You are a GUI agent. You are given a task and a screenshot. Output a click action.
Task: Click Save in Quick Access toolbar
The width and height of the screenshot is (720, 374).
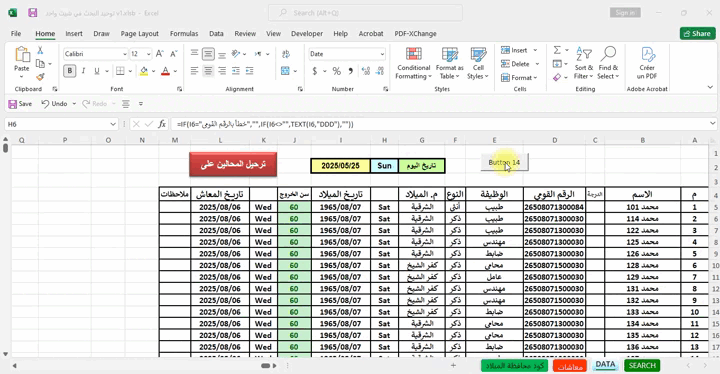pos(20,104)
